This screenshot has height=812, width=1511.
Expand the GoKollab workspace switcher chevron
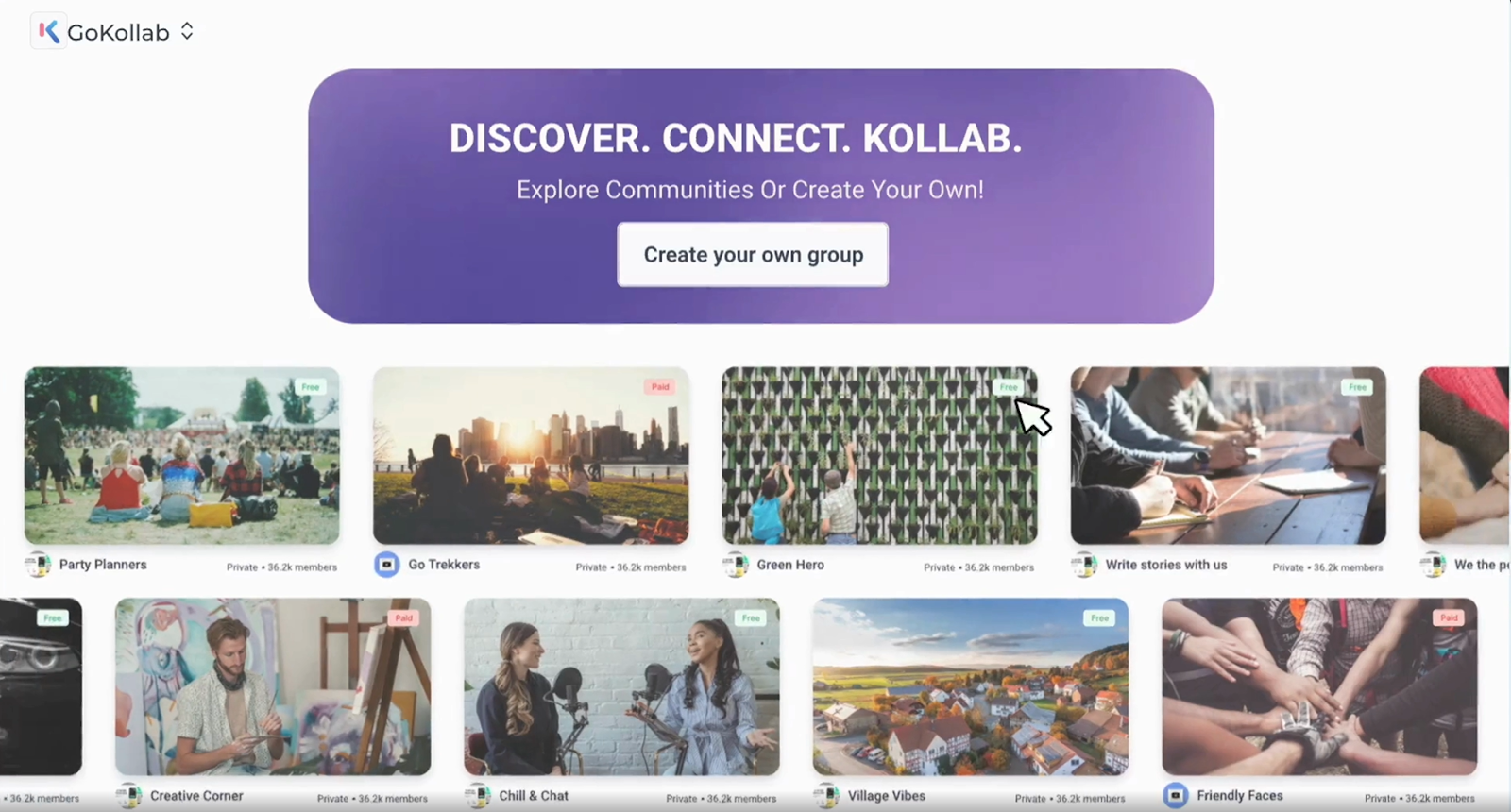187,31
